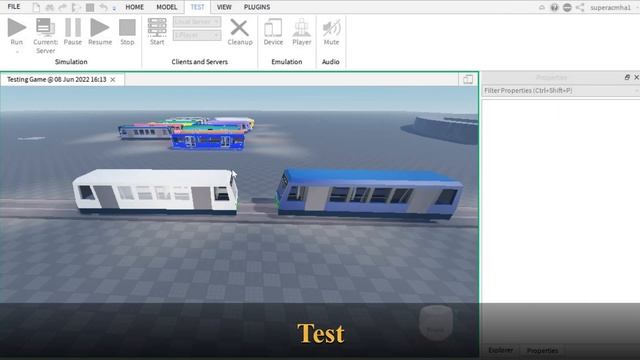Click the New file quick-access icon

tap(36, 7)
